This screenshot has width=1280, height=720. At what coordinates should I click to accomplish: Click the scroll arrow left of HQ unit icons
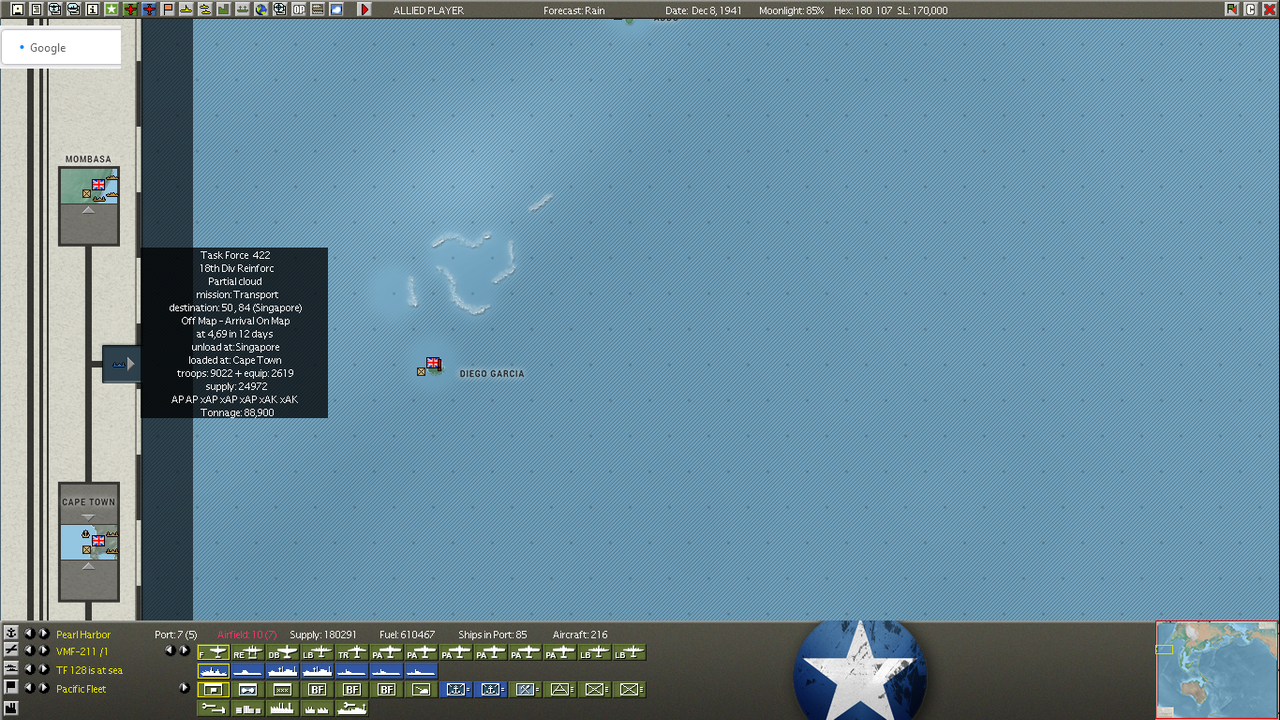click(184, 688)
